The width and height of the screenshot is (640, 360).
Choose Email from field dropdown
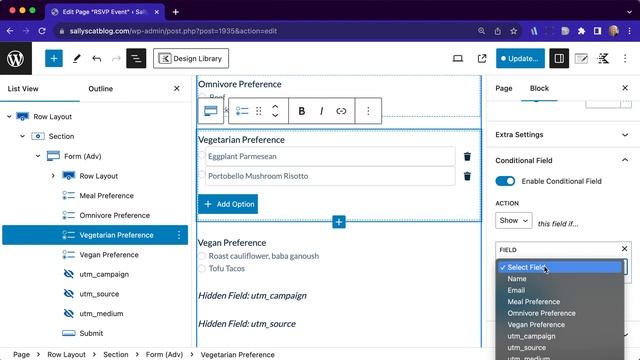[x=516, y=290]
